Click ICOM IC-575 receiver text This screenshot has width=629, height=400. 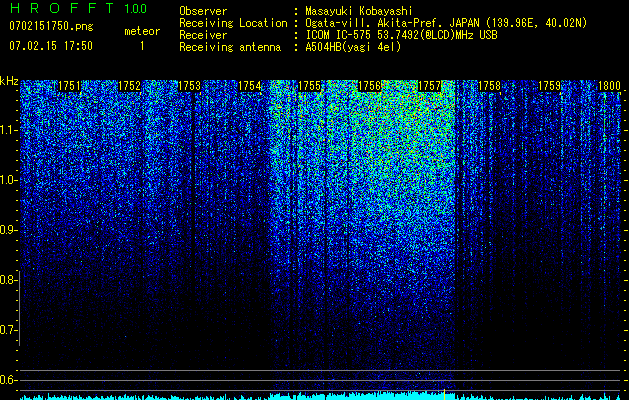401,35
